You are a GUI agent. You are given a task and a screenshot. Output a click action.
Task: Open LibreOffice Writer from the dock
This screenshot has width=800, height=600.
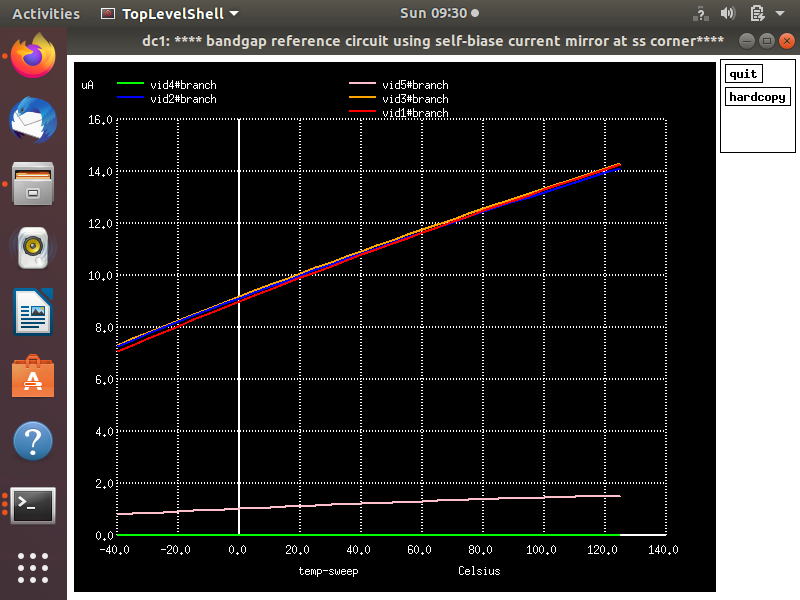pos(32,312)
